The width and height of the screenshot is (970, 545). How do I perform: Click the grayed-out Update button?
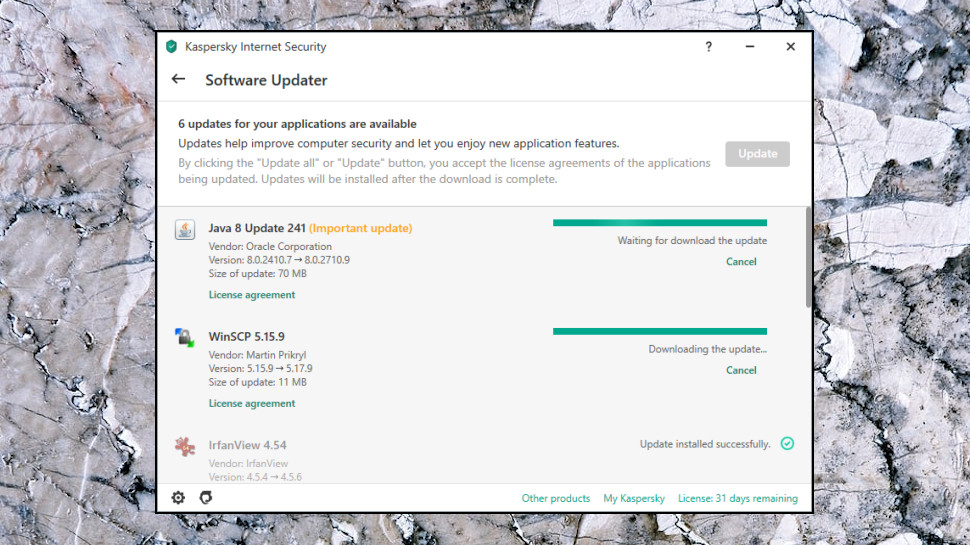(757, 153)
